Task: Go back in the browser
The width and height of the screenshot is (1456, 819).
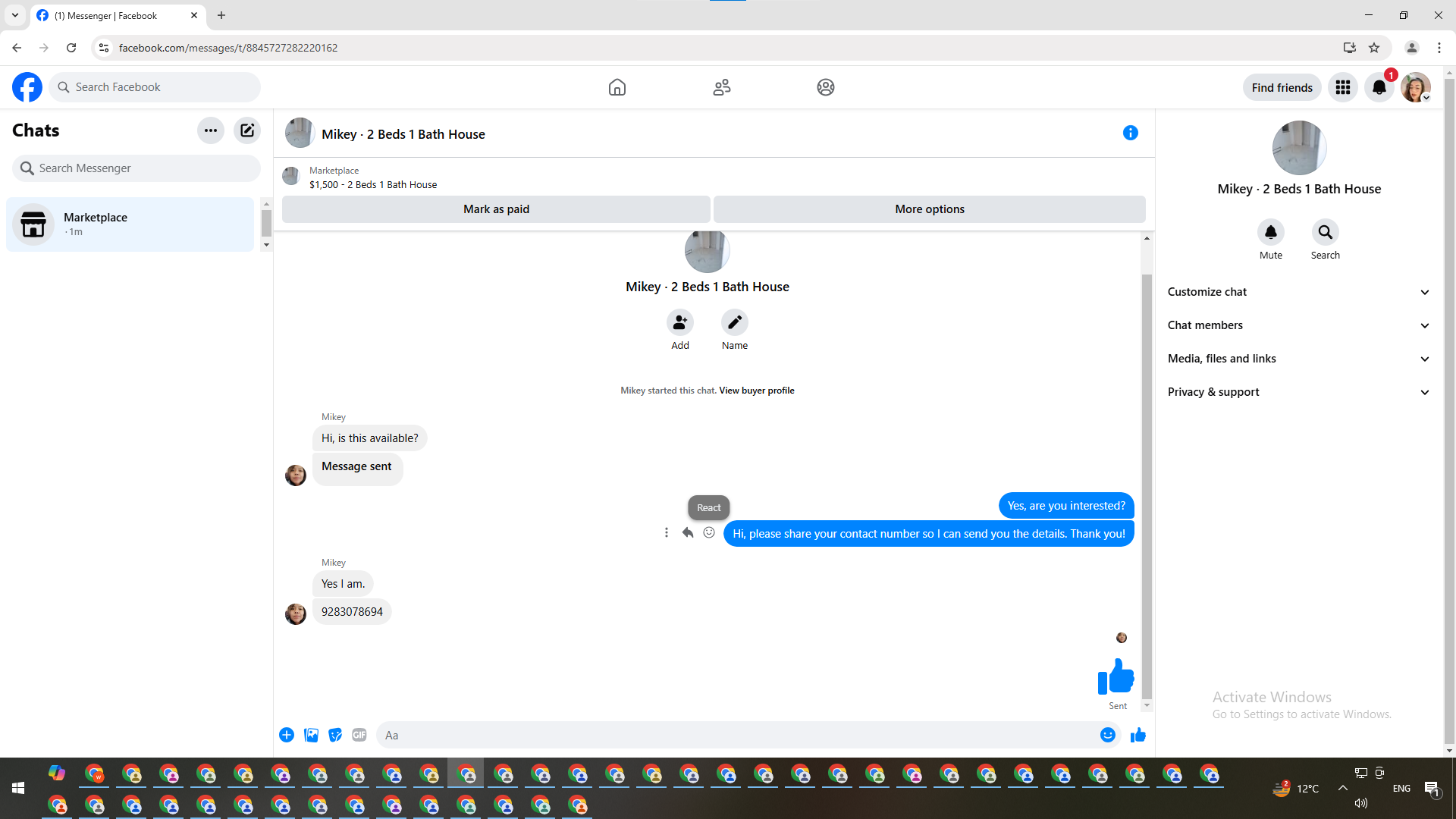Action: [17, 48]
